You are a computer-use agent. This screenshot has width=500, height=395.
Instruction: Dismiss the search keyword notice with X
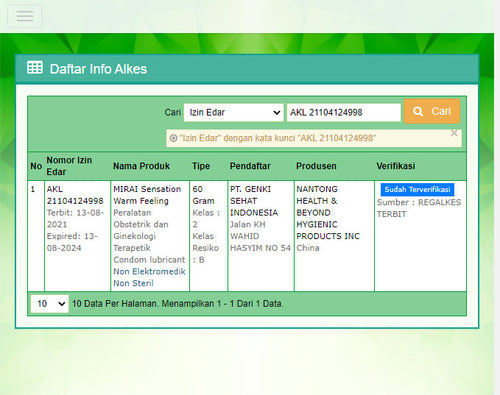(x=454, y=133)
